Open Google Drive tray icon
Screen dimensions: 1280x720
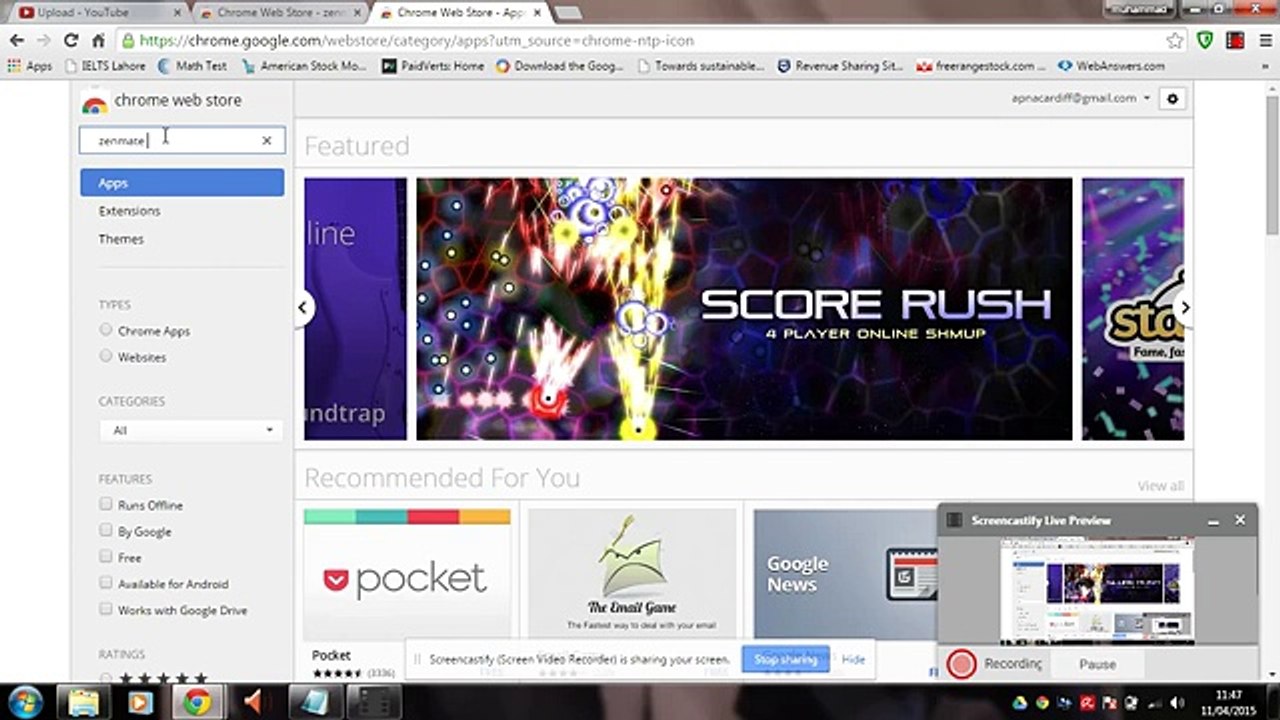pos(1020,703)
